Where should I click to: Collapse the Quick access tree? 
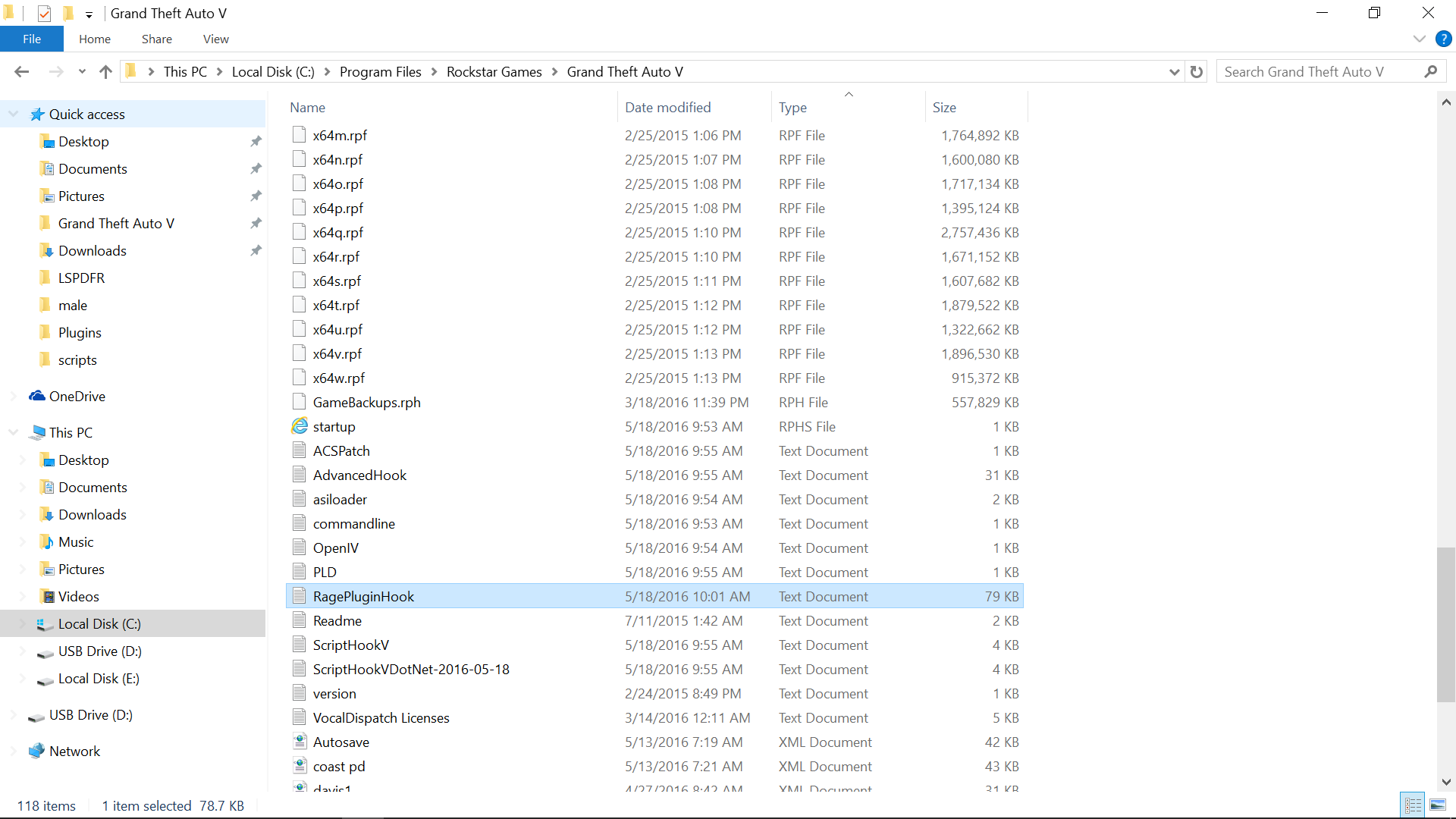pyautogui.click(x=14, y=115)
